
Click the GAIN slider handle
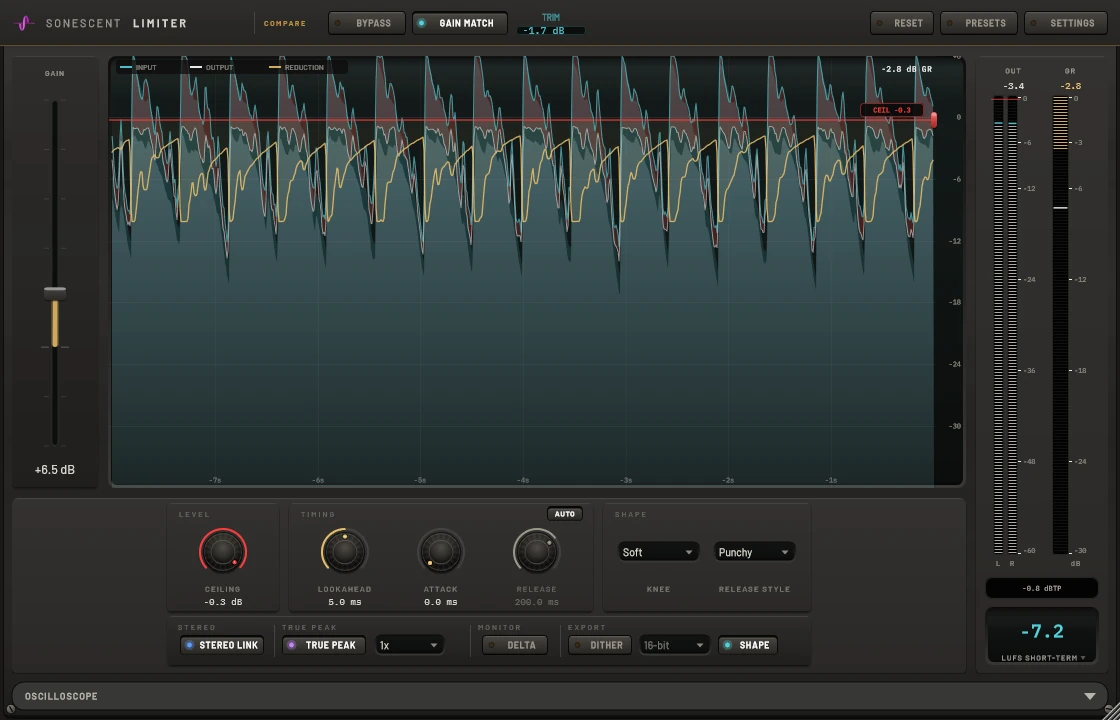click(x=55, y=293)
